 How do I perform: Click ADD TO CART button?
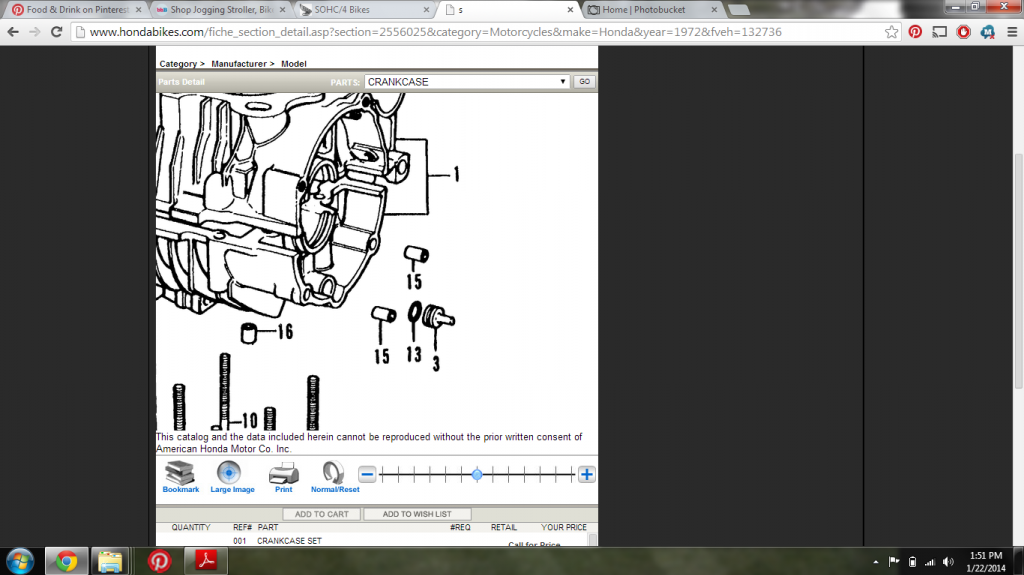[322, 514]
